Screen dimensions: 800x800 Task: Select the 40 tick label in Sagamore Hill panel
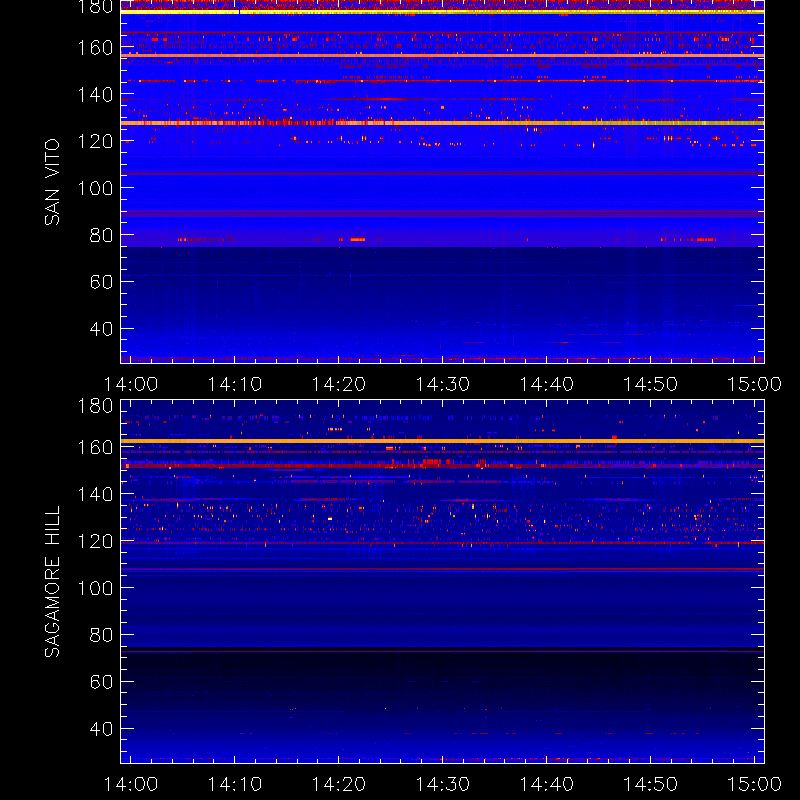101,729
